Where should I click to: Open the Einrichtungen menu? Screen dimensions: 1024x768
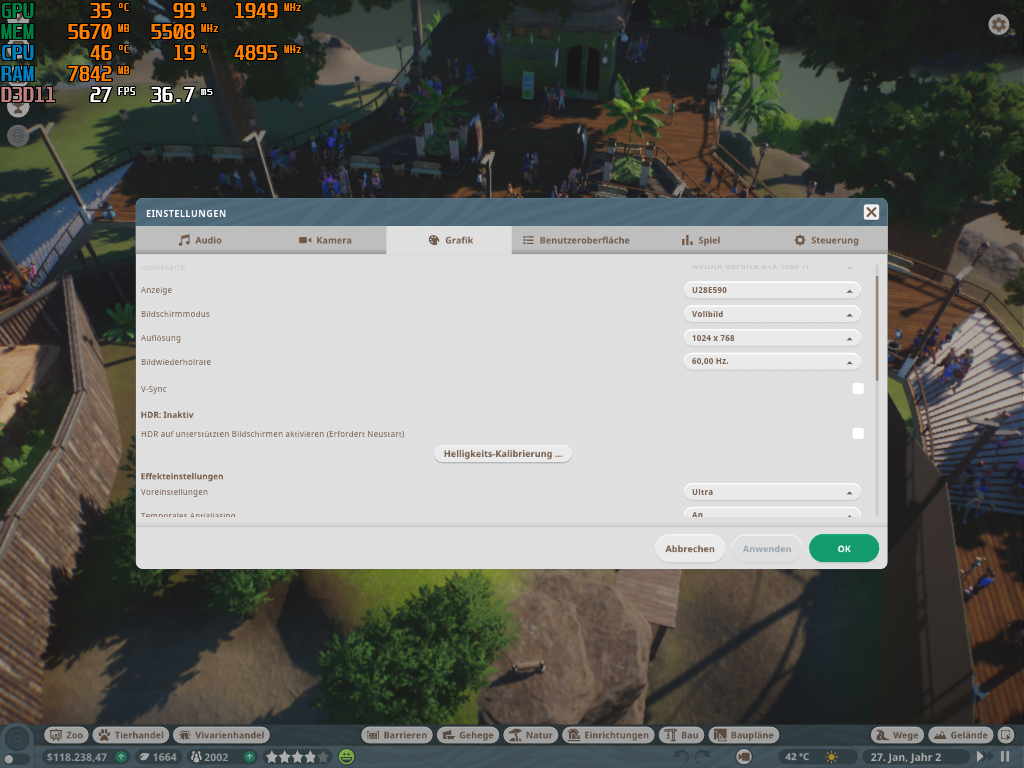(608, 735)
